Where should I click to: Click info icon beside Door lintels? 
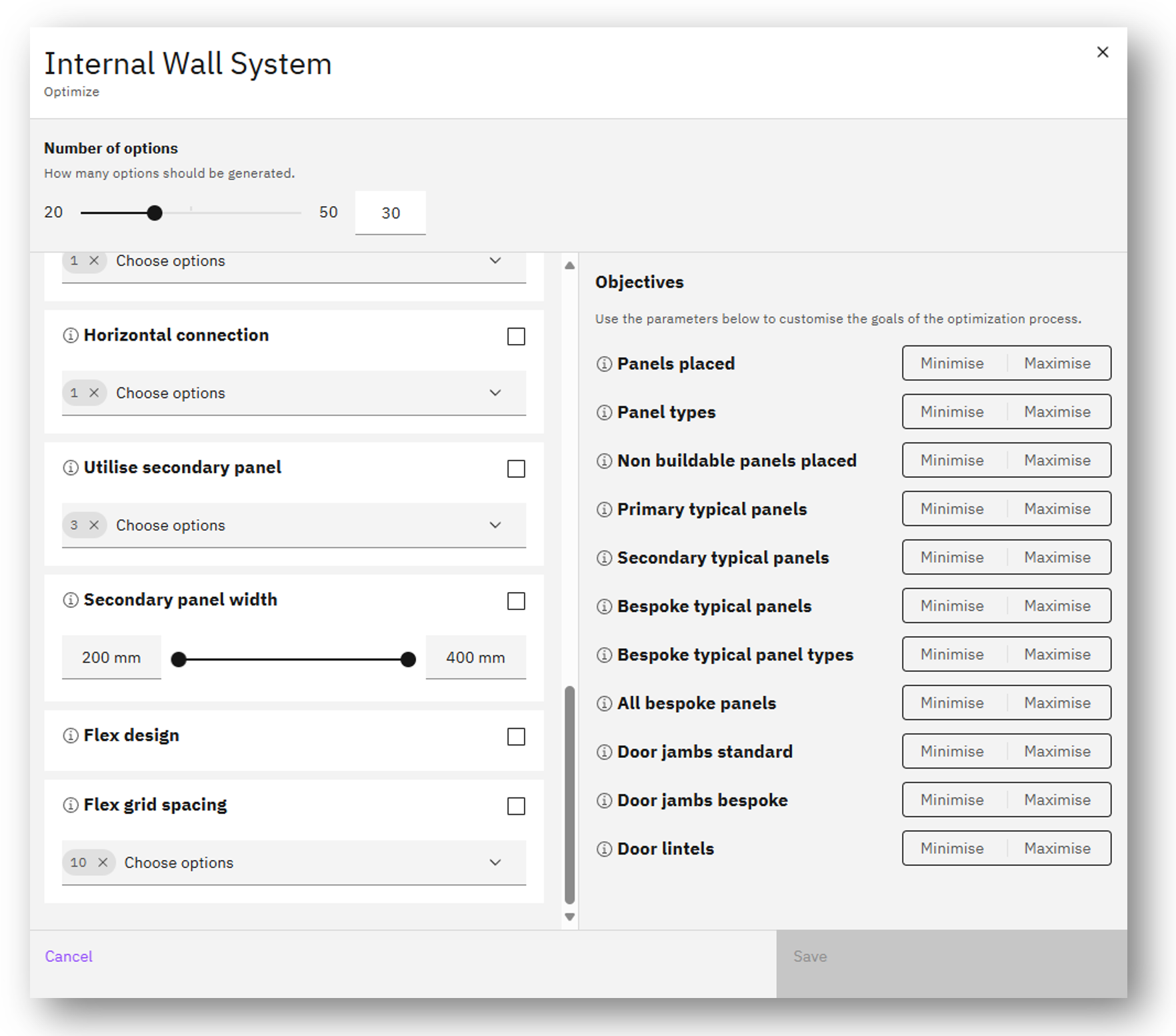coord(604,849)
